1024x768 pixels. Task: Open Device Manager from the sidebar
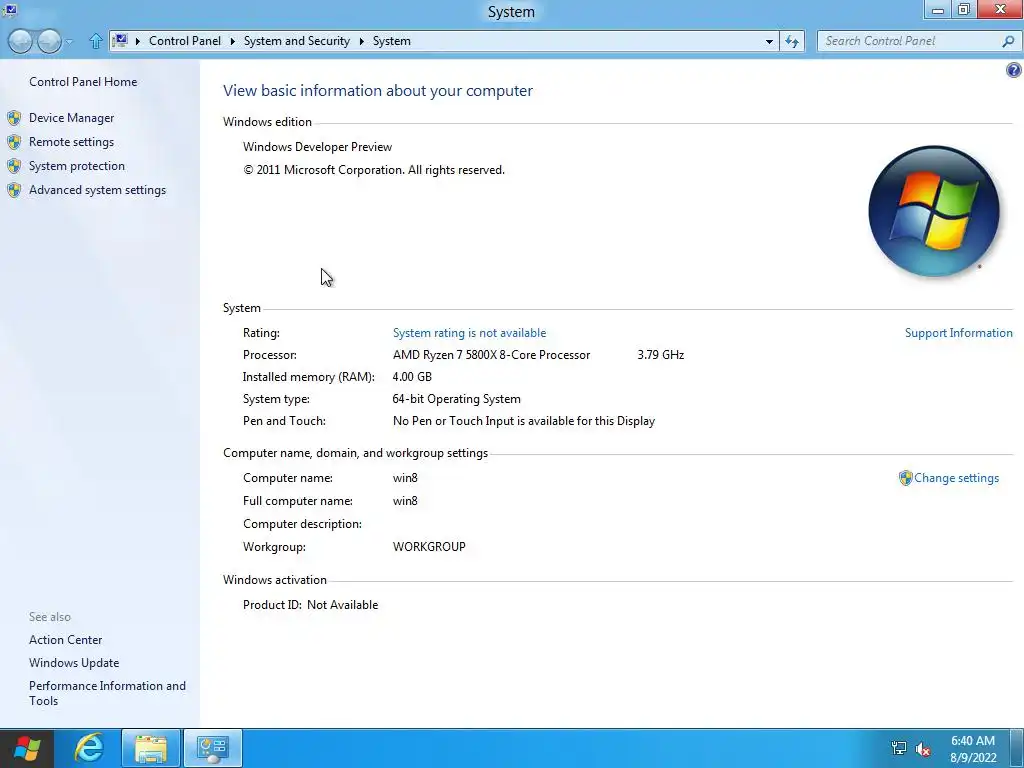[72, 118]
